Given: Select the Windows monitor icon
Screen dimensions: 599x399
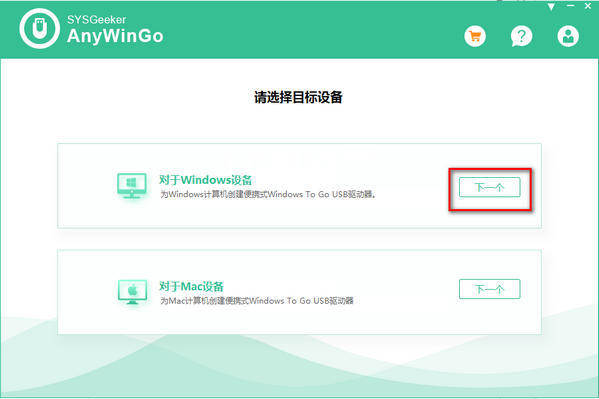Looking at the screenshot, I should pyautogui.click(x=132, y=186).
